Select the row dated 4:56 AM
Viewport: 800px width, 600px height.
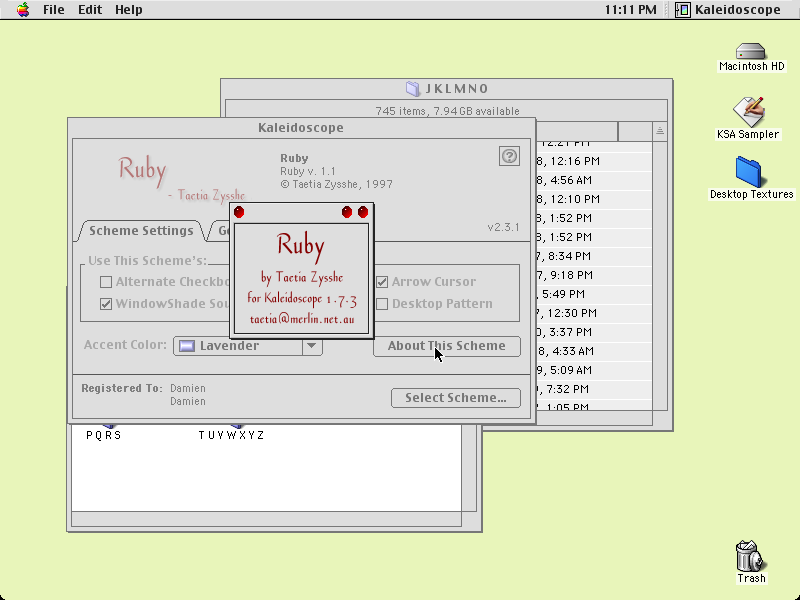tap(593, 180)
